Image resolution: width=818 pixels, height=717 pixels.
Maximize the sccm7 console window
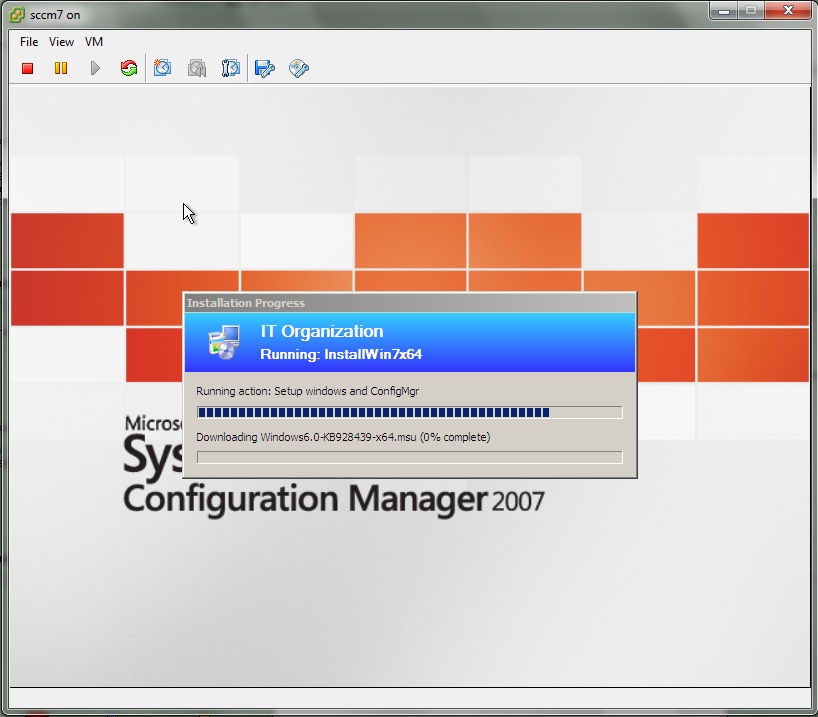[751, 11]
